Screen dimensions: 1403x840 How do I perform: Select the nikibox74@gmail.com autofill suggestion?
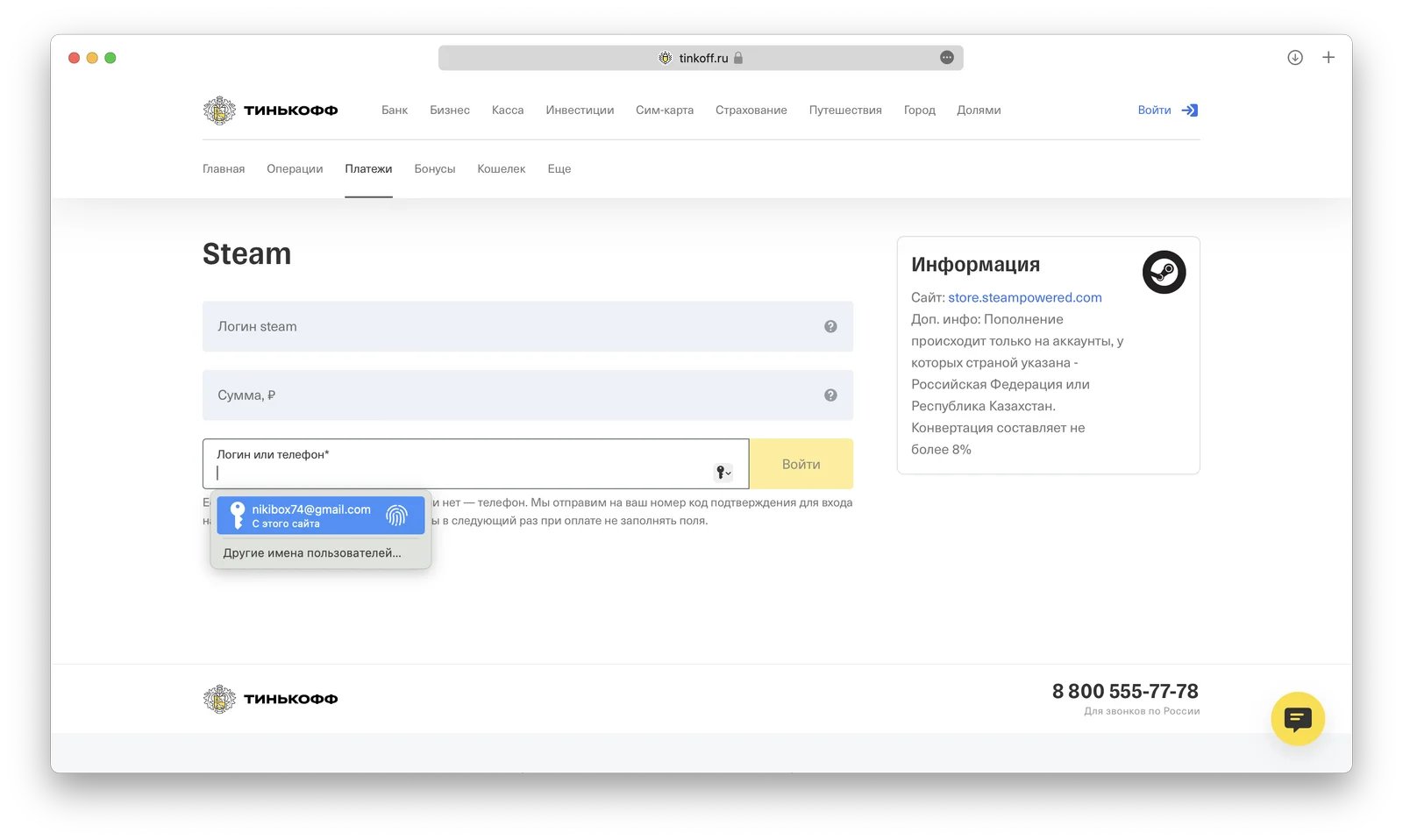pyautogui.click(x=321, y=516)
